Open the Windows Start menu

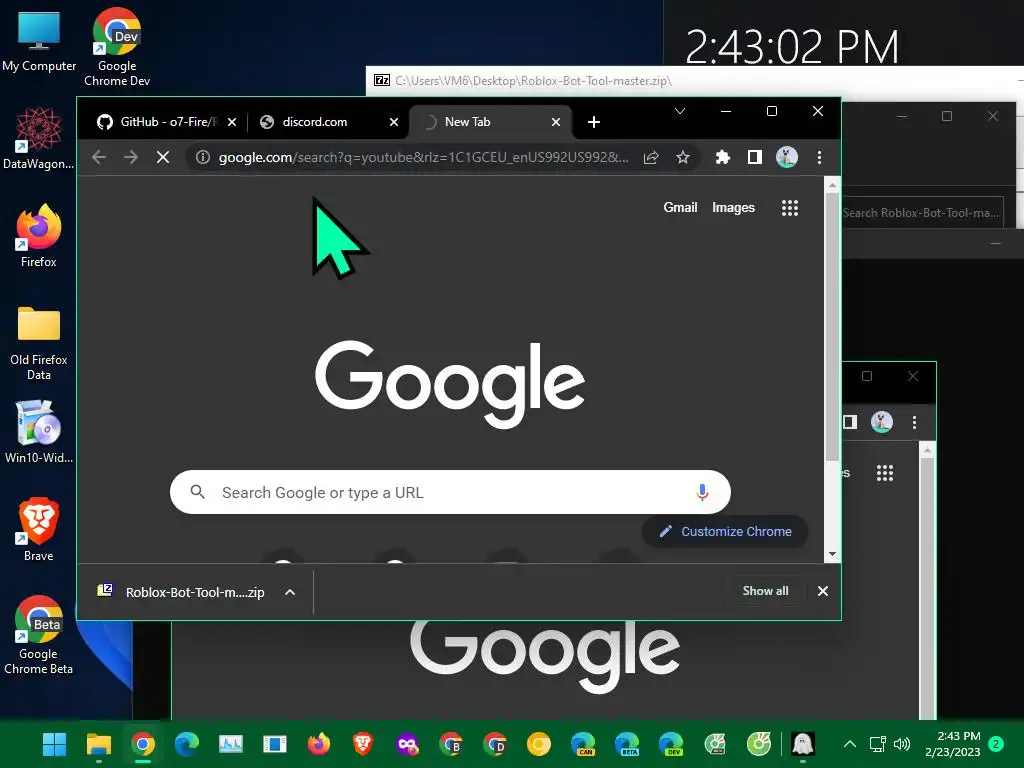coord(54,744)
